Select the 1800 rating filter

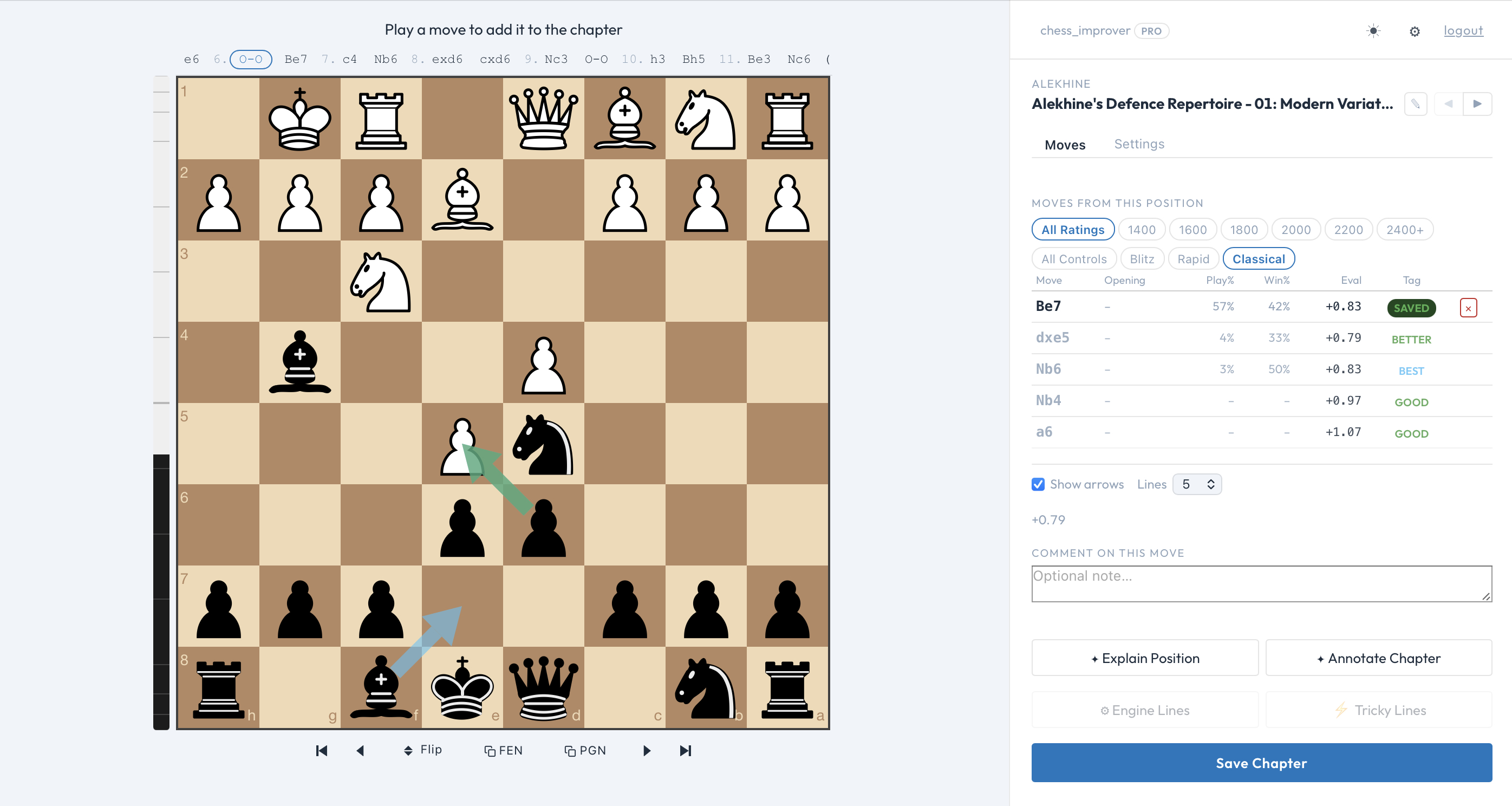tap(1243, 230)
